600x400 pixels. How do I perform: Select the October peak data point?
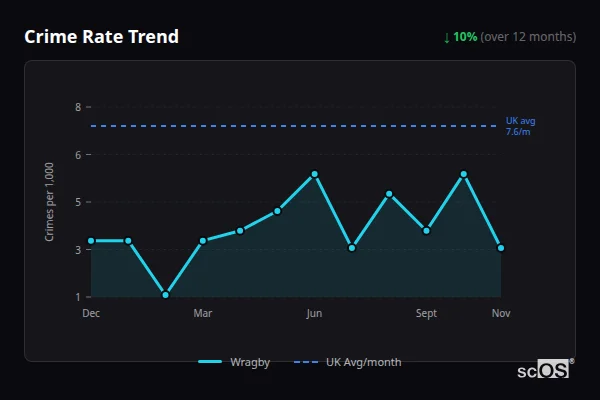[464, 174]
